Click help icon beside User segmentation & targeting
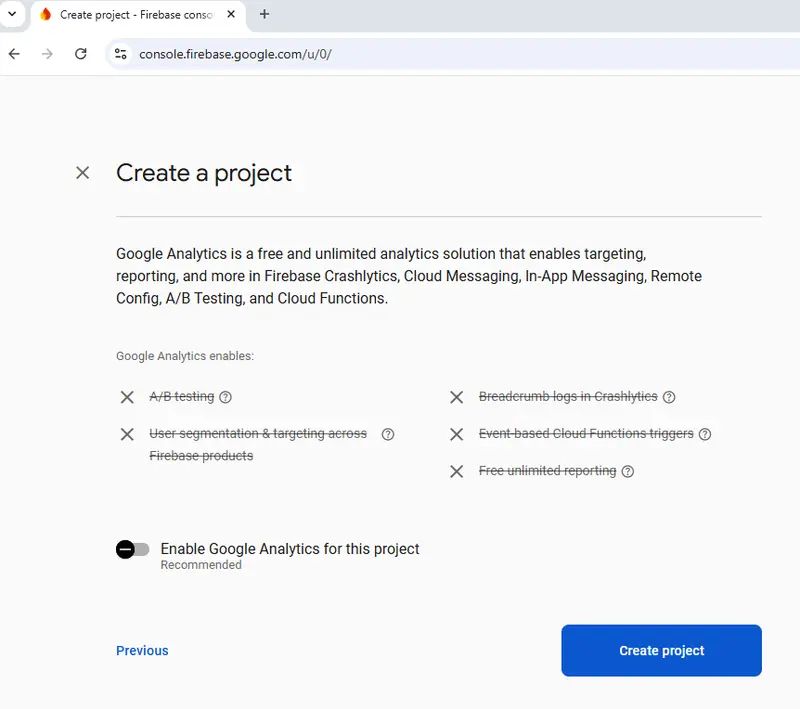Screen dimensions: 800x709 (388, 434)
